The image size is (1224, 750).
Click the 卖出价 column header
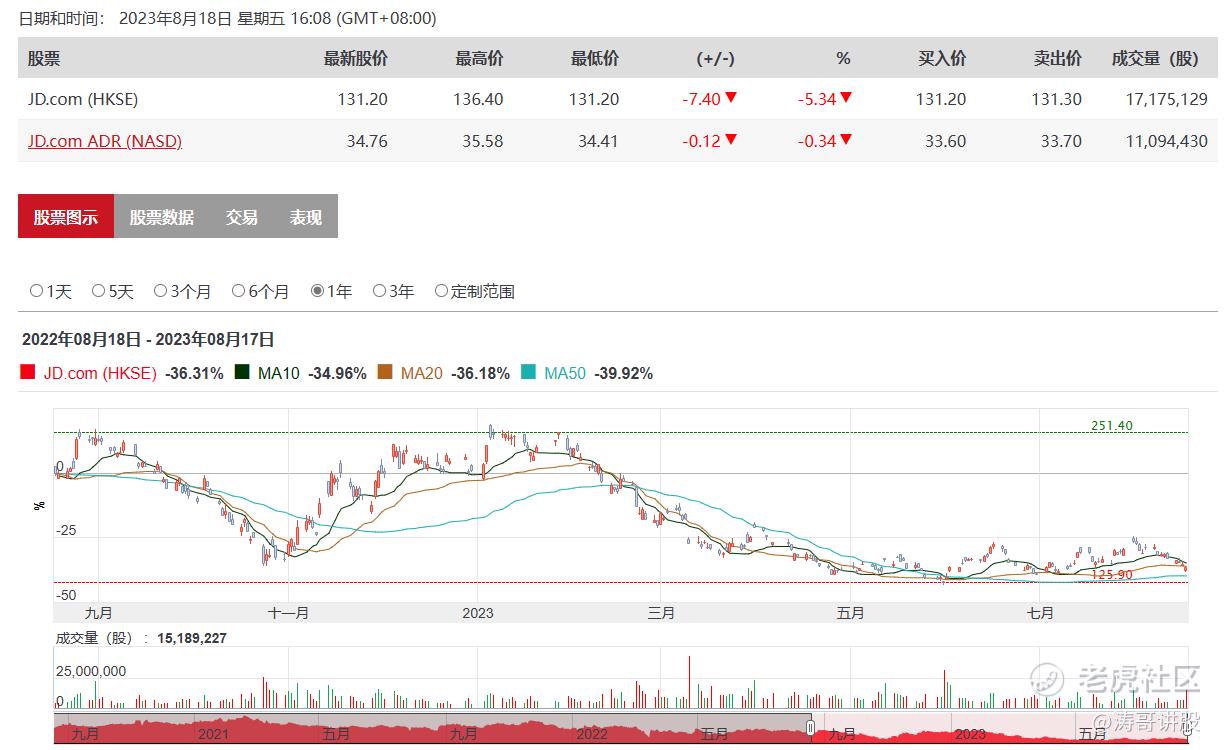1058,59
